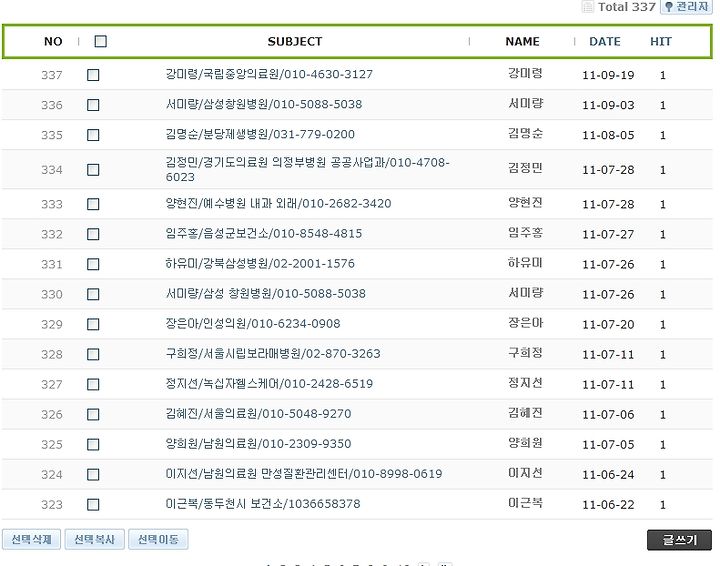The image size is (720, 566).
Task: Select row 323 checkbox
Action: tap(93, 505)
